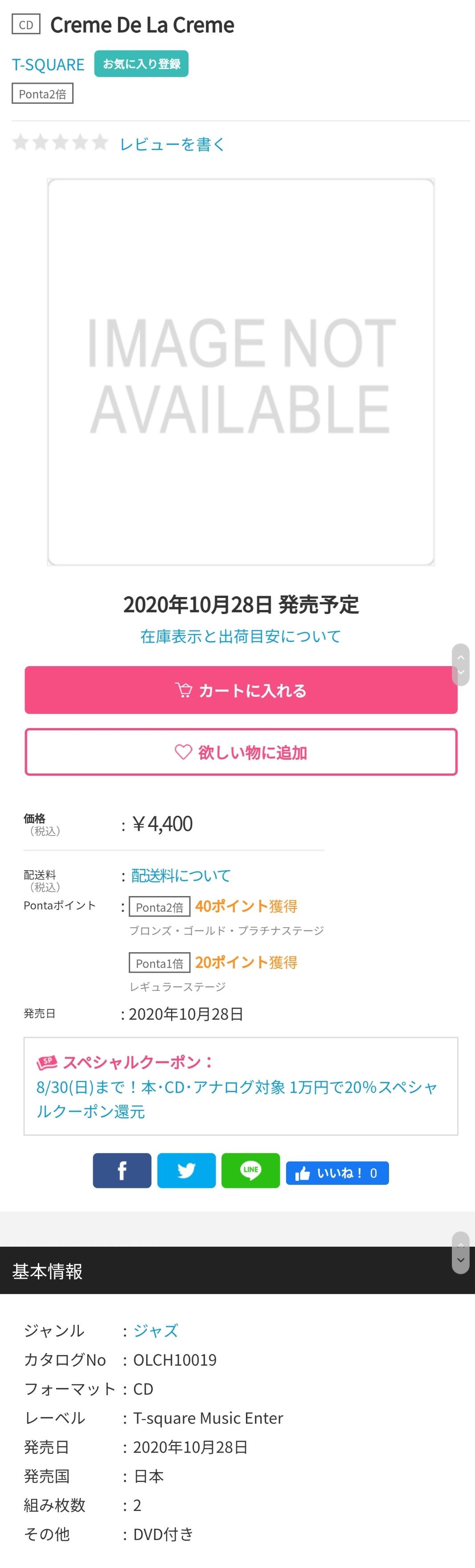Share on Facebook icon button

pos(122,1170)
